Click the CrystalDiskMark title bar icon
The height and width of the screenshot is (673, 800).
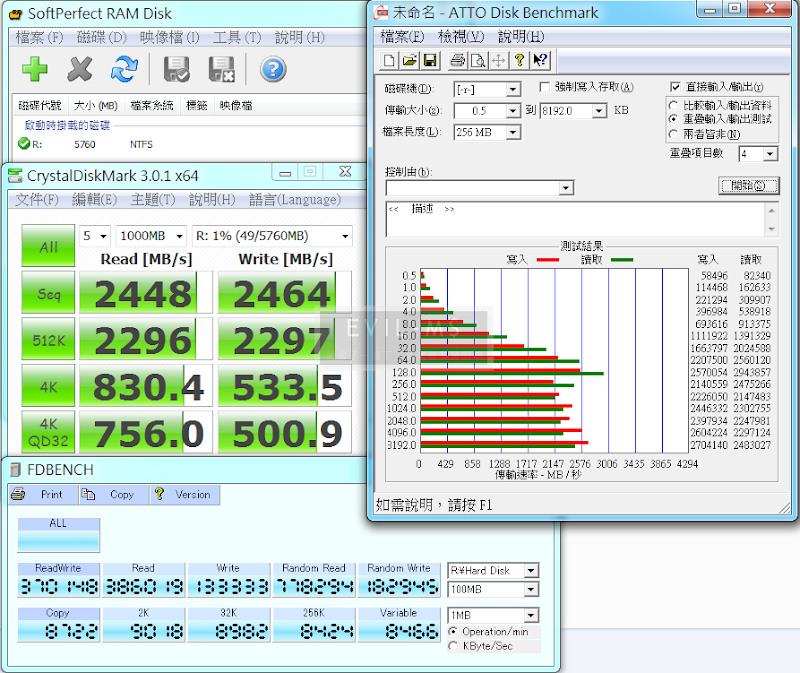(x=15, y=176)
